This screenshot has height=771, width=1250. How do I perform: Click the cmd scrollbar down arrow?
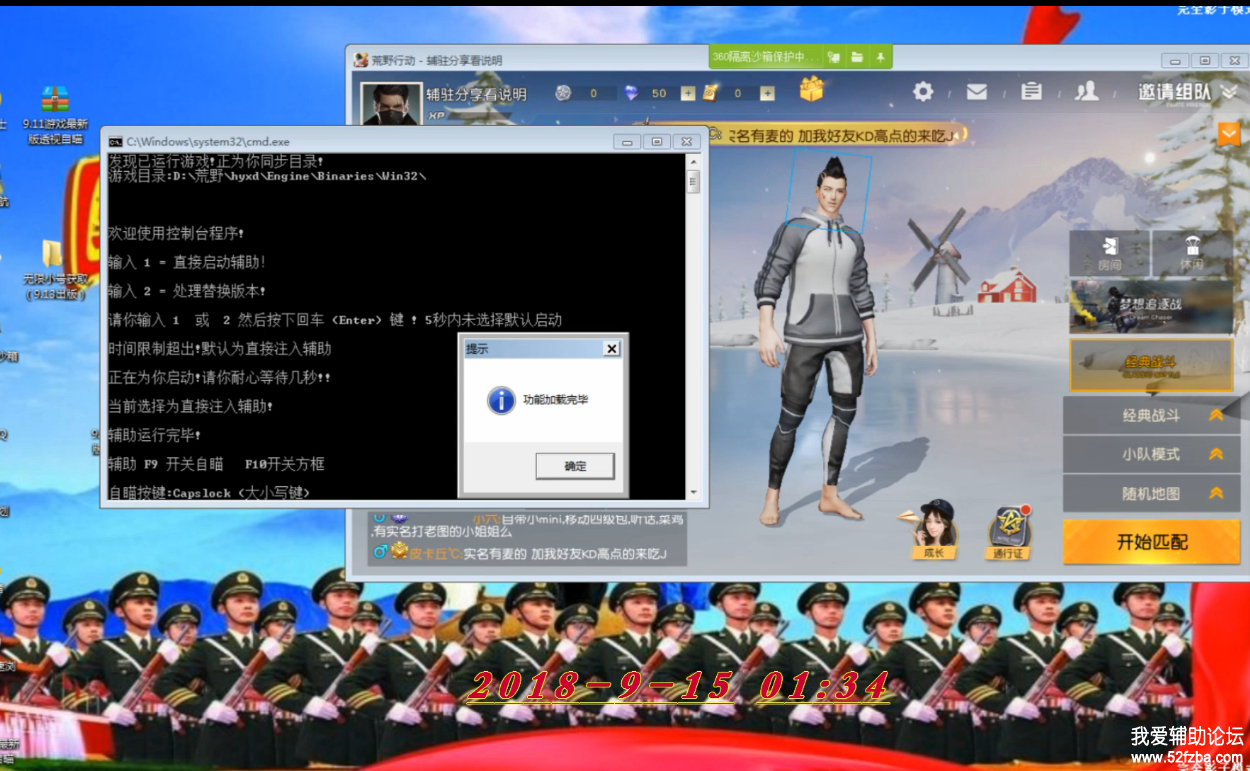pyautogui.click(x=693, y=492)
